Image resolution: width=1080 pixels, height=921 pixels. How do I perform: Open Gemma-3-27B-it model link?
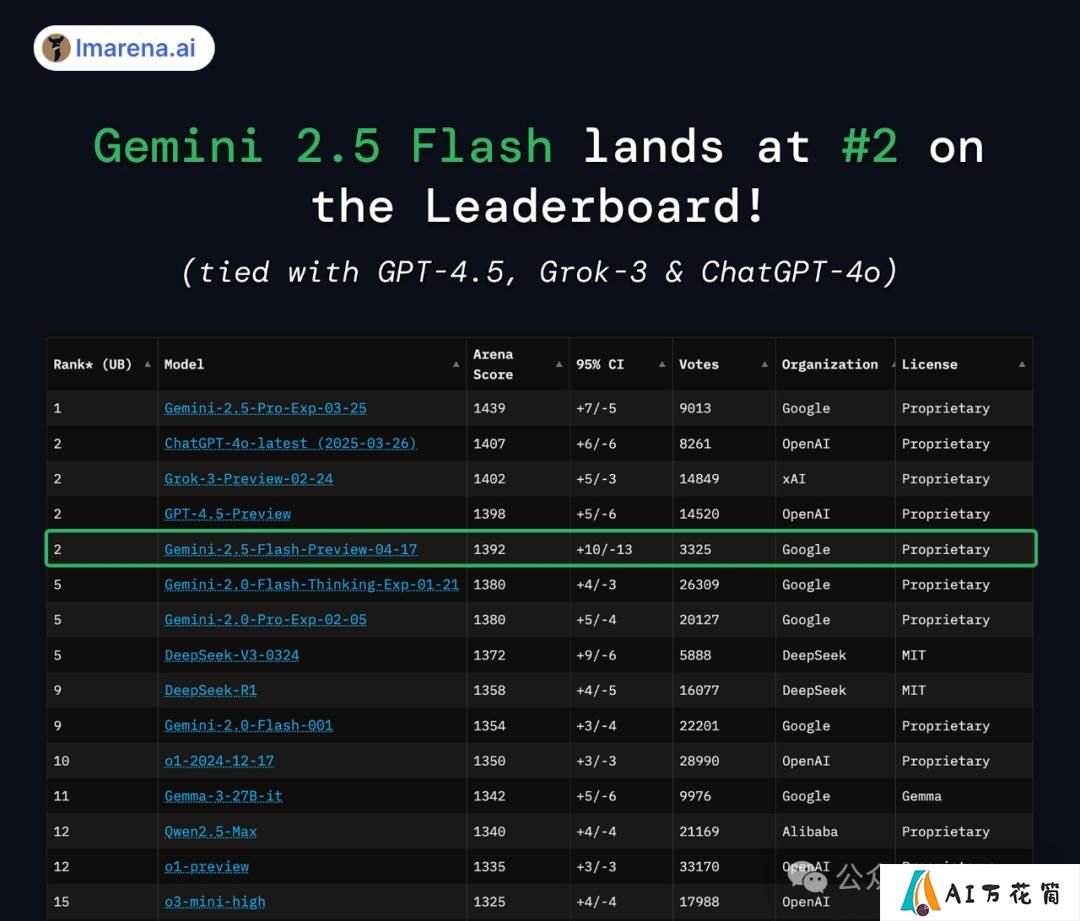pos(223,796)
